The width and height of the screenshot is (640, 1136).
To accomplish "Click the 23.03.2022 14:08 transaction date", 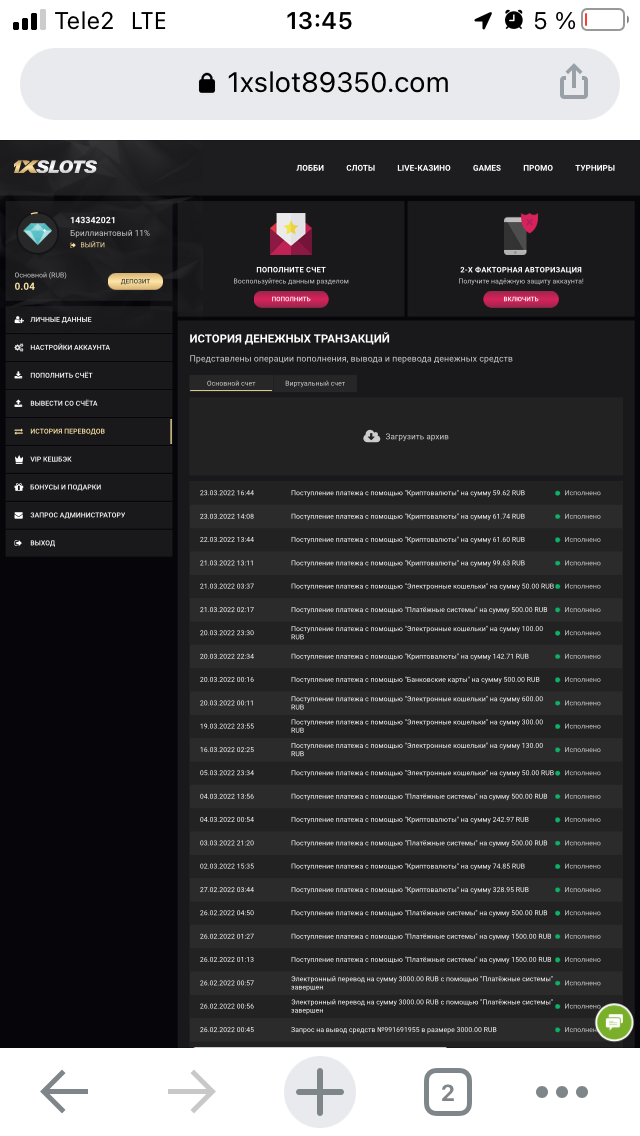I will [227, 517].
